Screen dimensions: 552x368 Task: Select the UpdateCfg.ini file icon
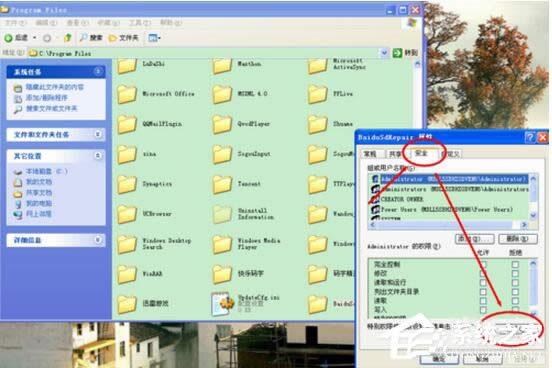point(222,303)
